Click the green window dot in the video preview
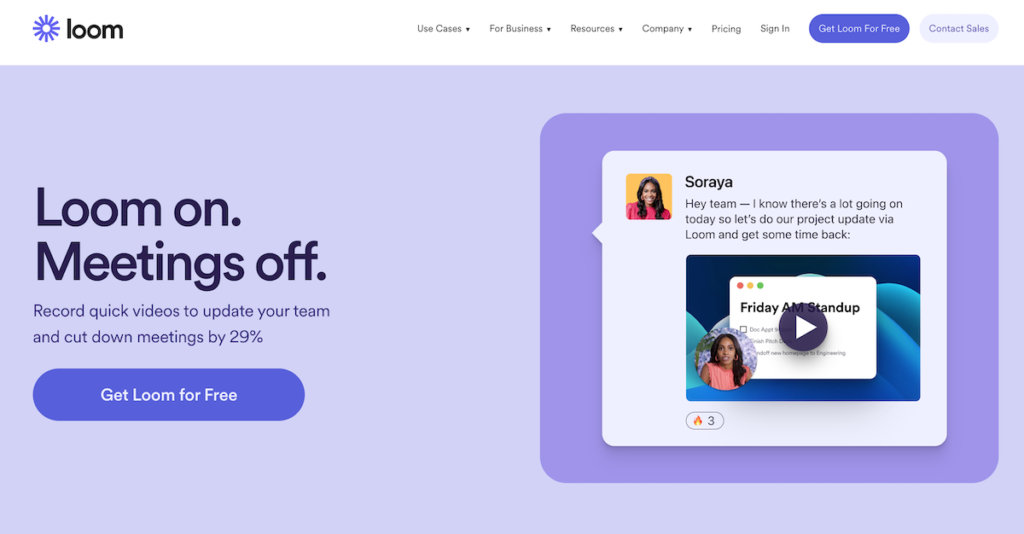 coord(760,285)
